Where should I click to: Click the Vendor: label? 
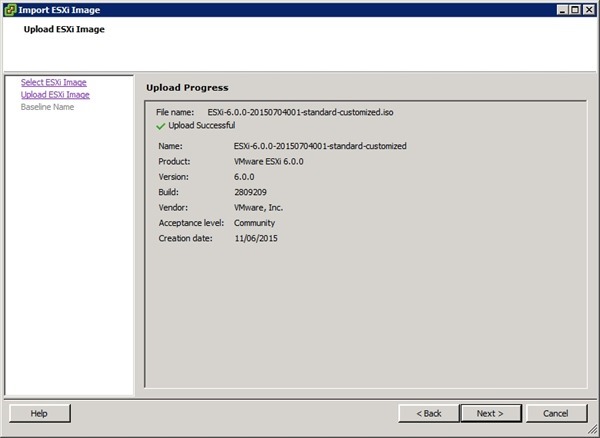point(173,208)
